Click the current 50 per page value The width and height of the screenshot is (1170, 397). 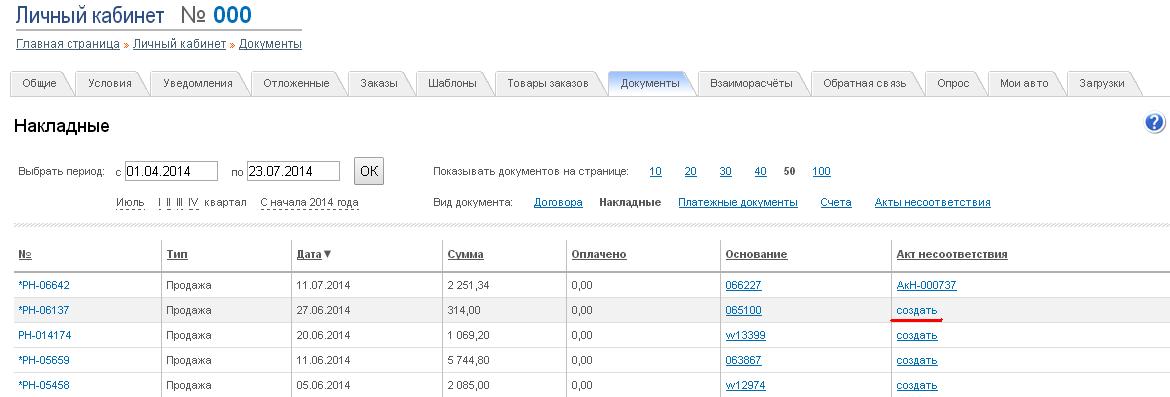[x=789, y=172]
